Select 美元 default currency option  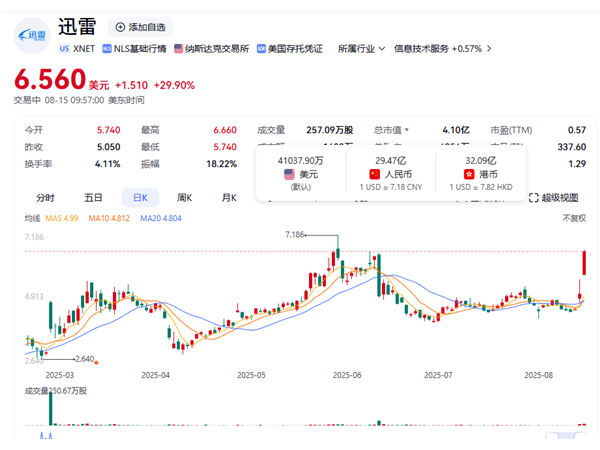coord(300,173)
